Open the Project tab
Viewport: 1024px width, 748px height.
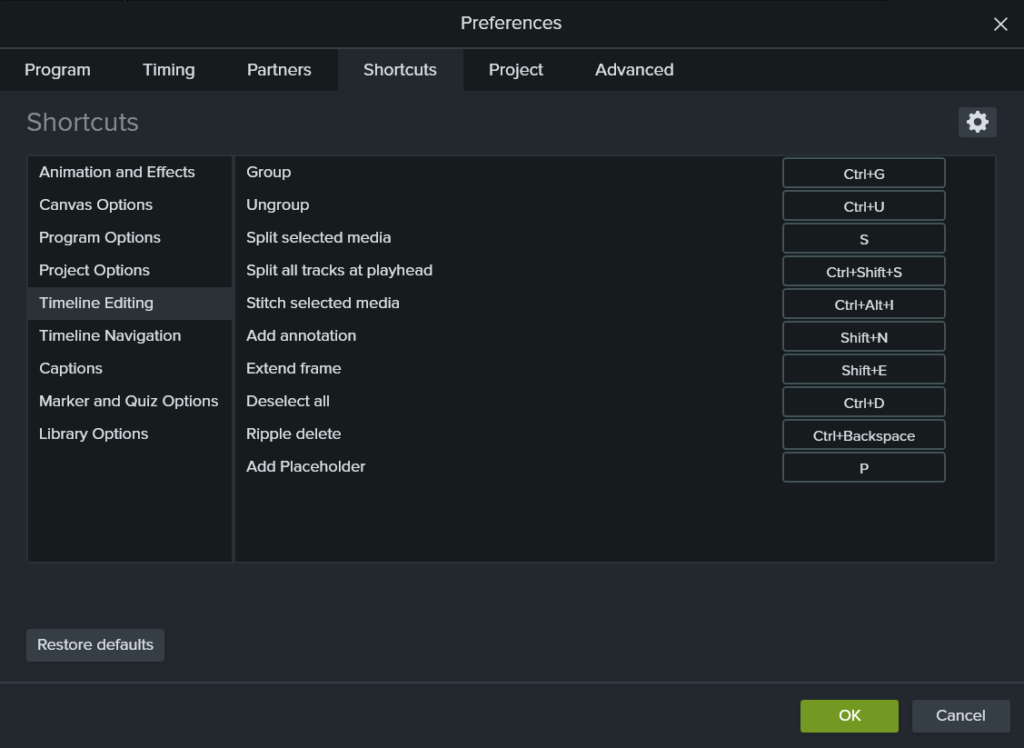pos(516,70)
